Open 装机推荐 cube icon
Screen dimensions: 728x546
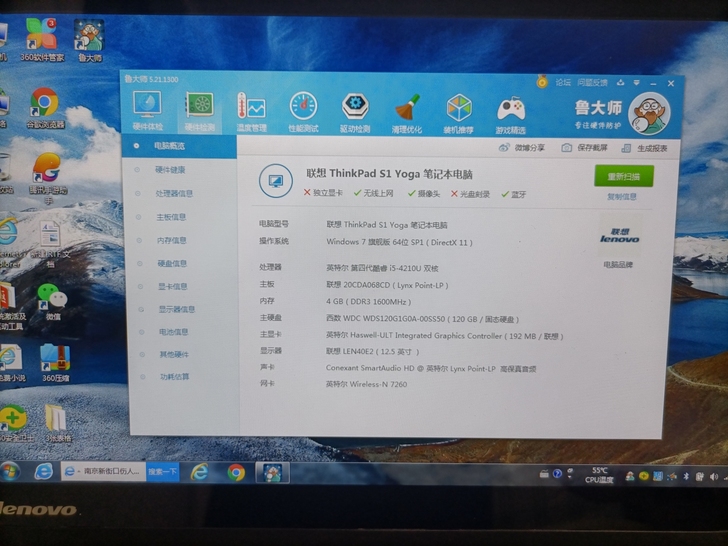click(459, 113)
